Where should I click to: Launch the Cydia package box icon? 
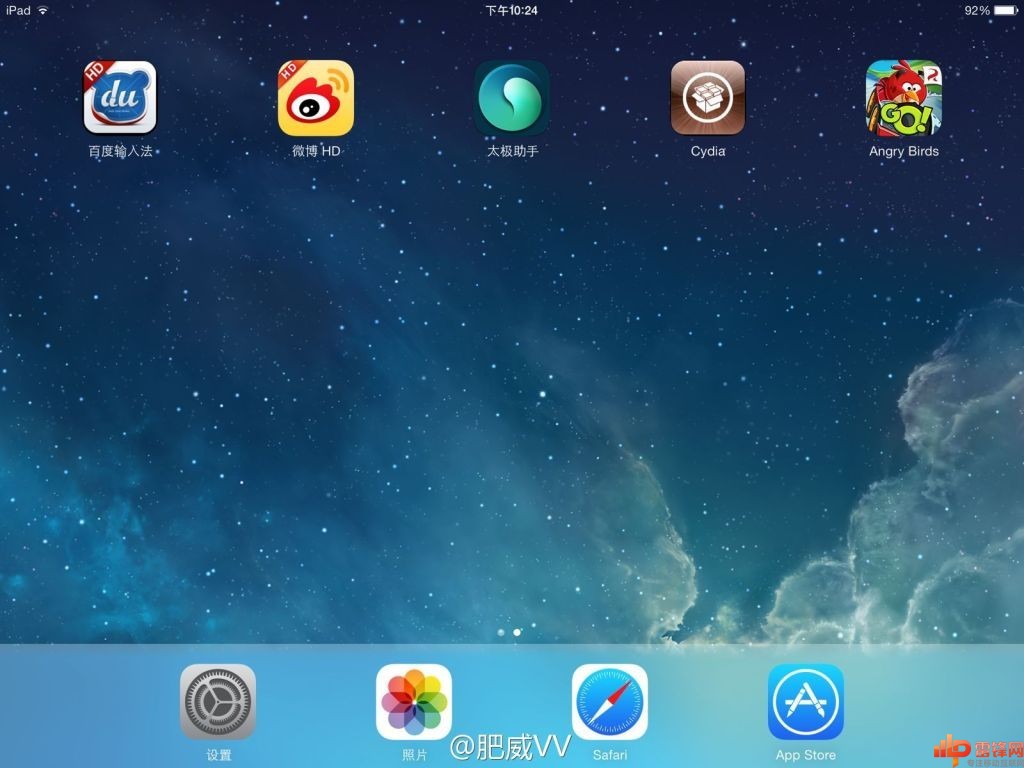[x=708, y=98]
